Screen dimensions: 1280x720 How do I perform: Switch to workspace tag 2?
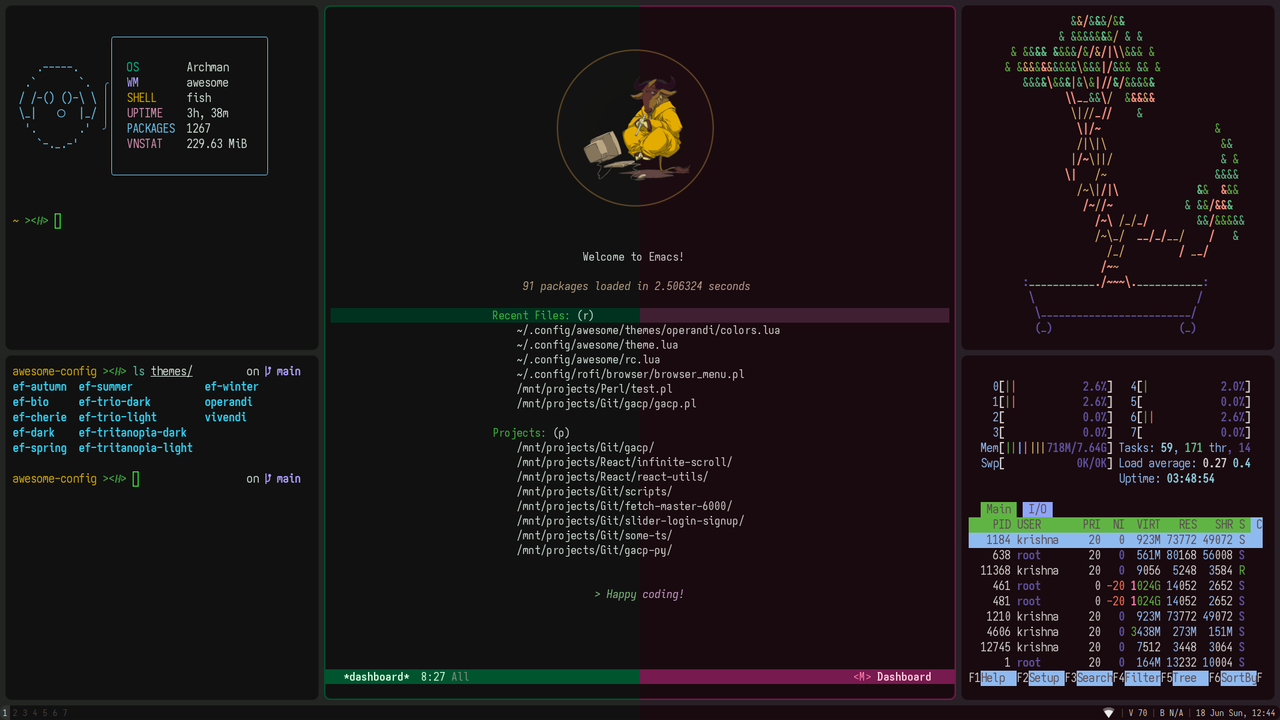coord(14,713)
